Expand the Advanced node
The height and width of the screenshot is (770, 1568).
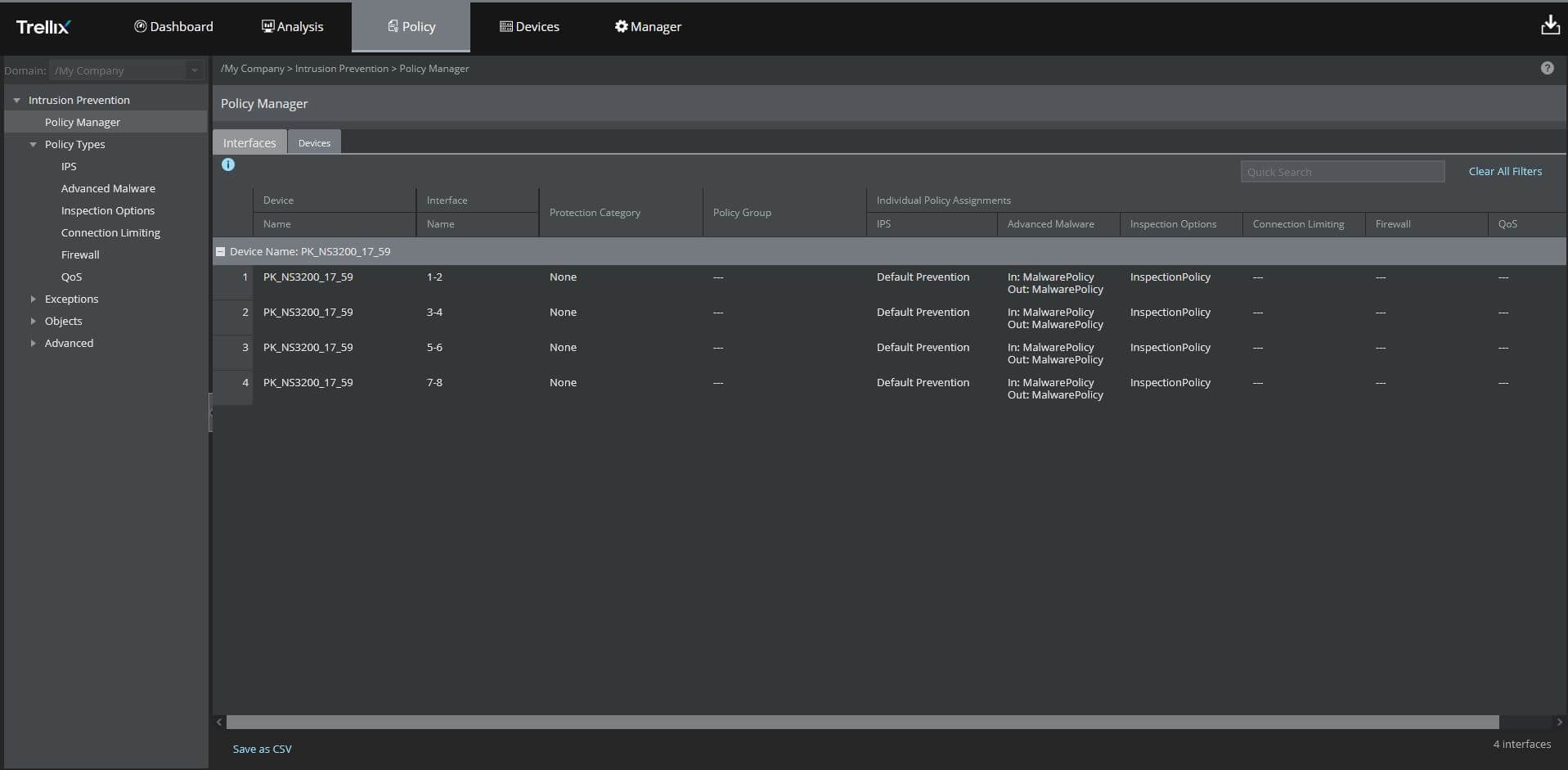point(33,343)
